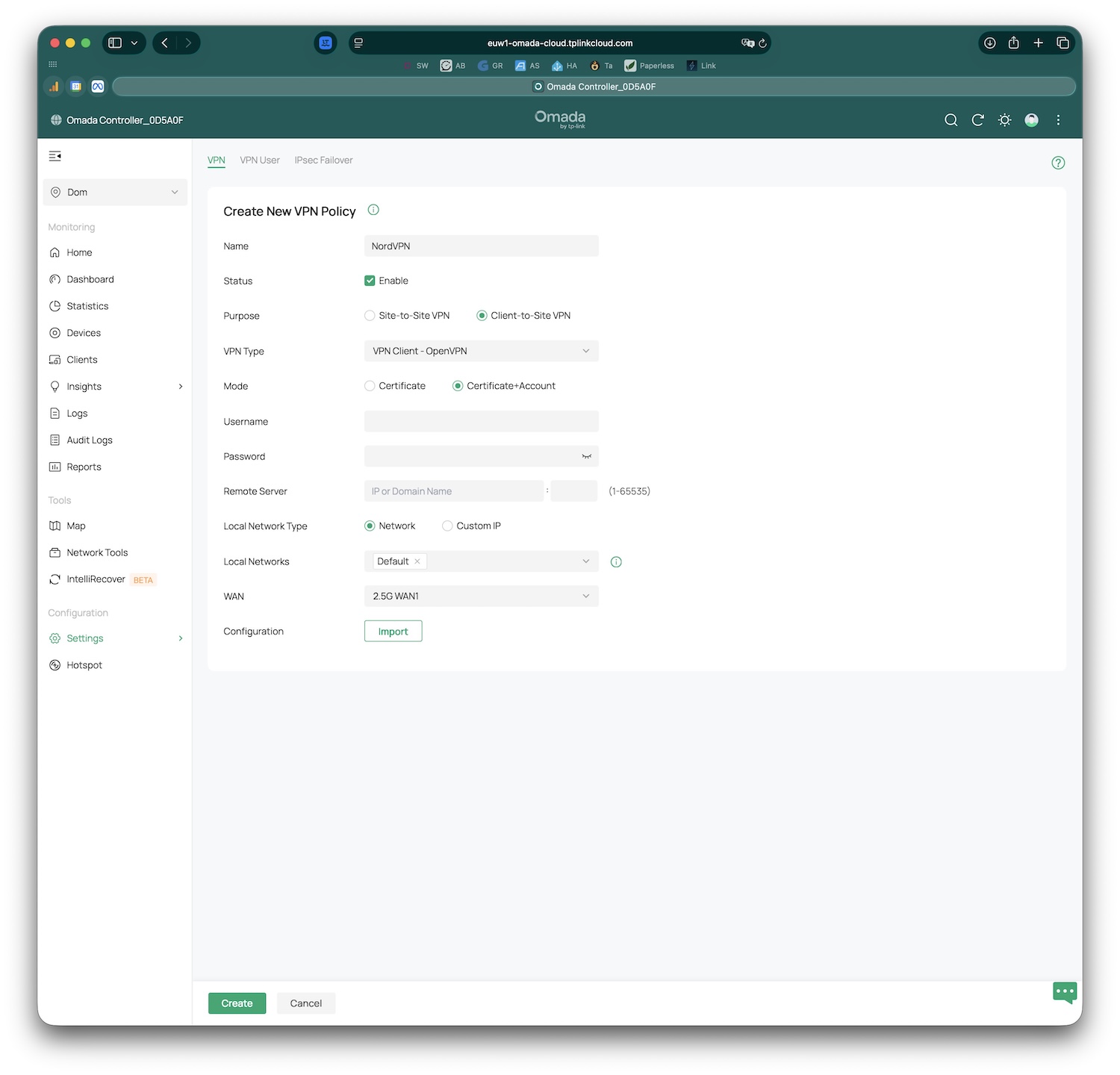This screenshot has height=1075, width=1120.
Task: Click the Import configuration button
Action: [x=393, y=632]
